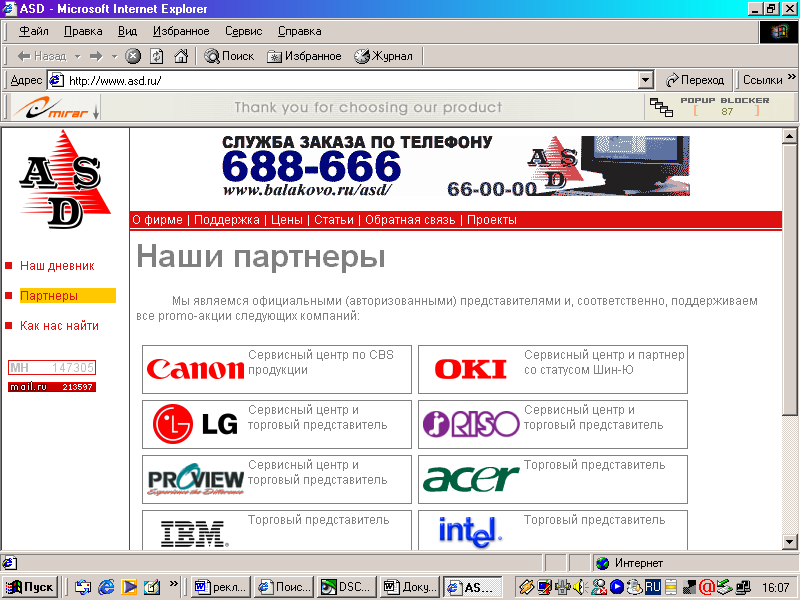The height and width of the screenshot is (600, 800).
Task: Click the intel partner logo
Action: [x=470, y=533]
